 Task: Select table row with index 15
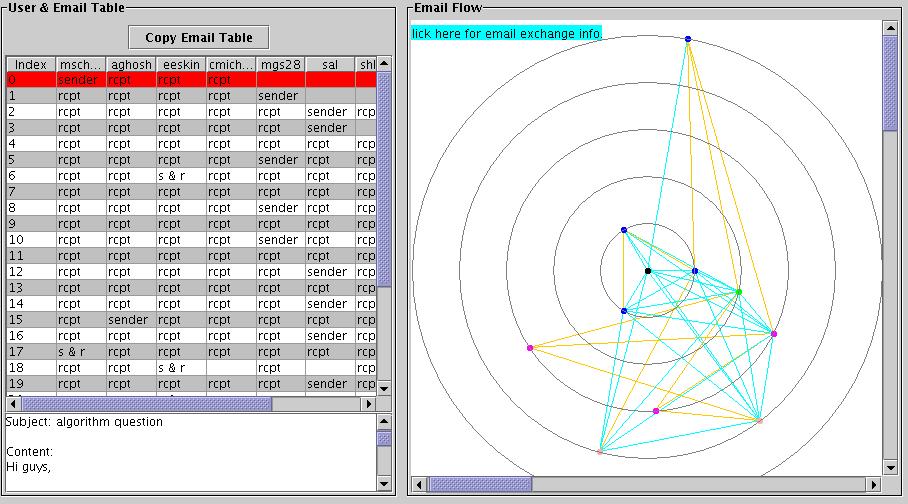point(191,320)
